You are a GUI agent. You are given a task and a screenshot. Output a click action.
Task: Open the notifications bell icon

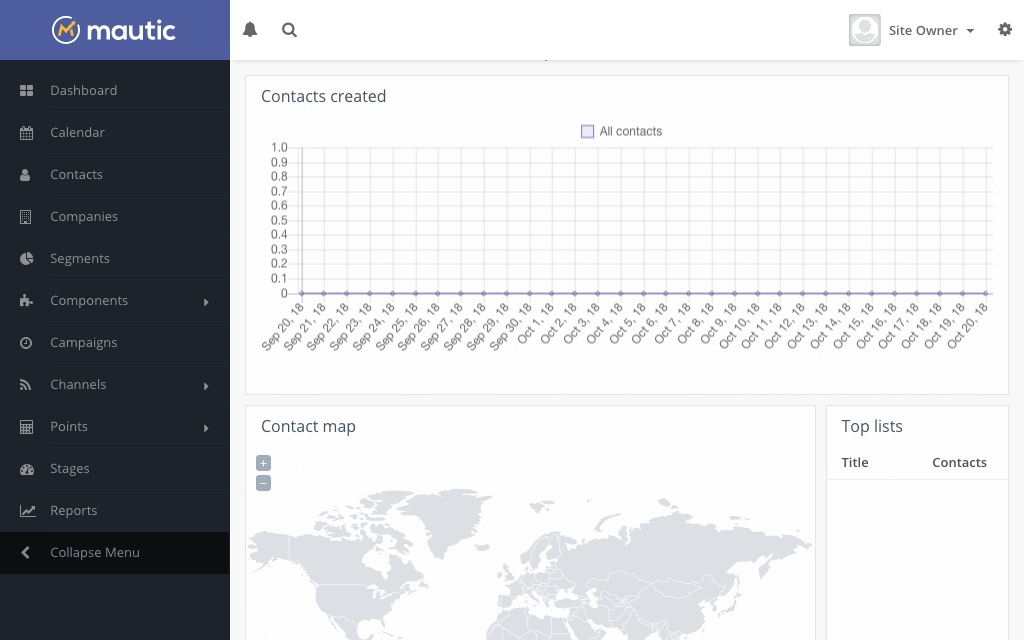tap(250, 30)
